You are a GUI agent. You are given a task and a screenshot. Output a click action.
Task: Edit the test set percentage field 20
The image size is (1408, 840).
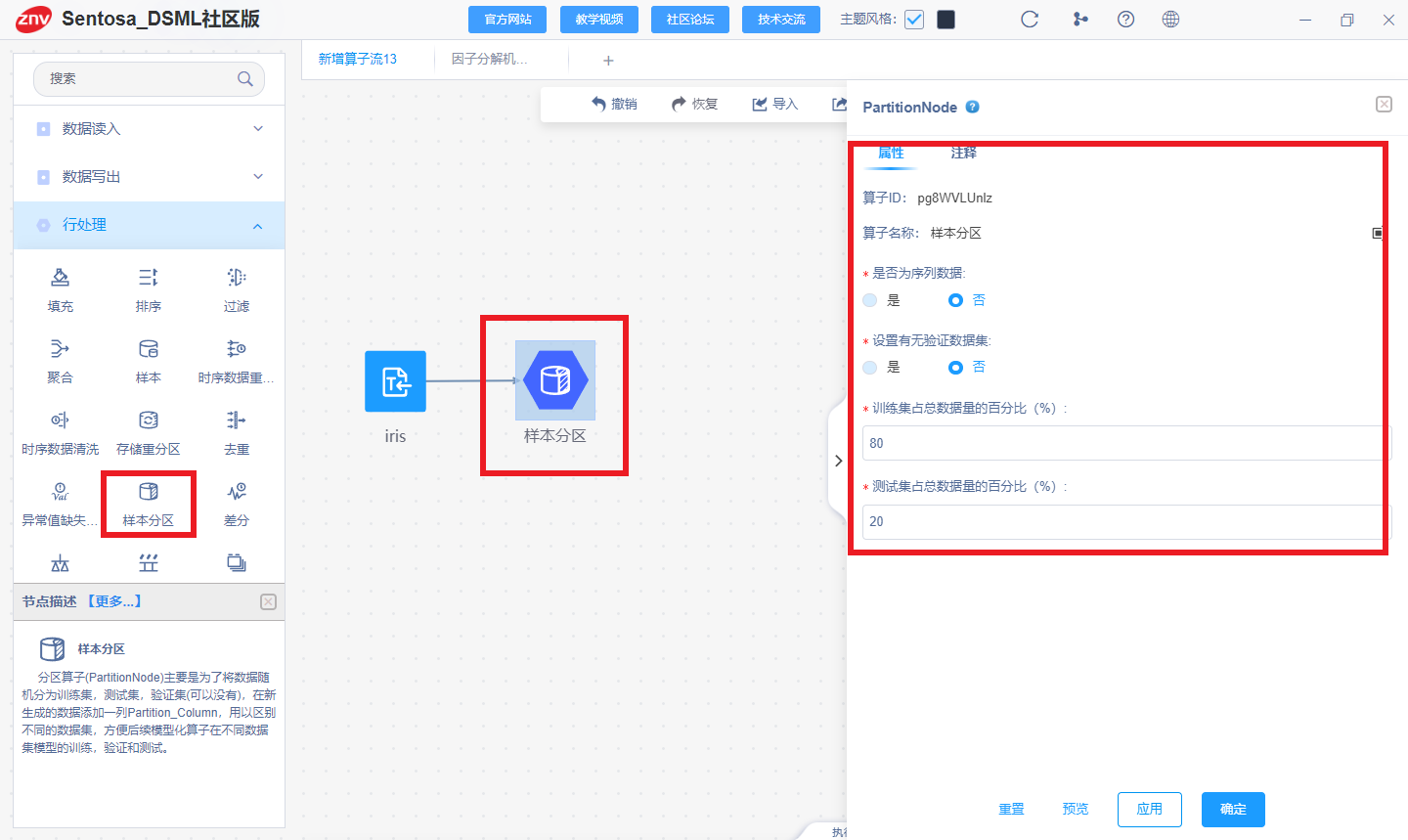(1126, 521)
